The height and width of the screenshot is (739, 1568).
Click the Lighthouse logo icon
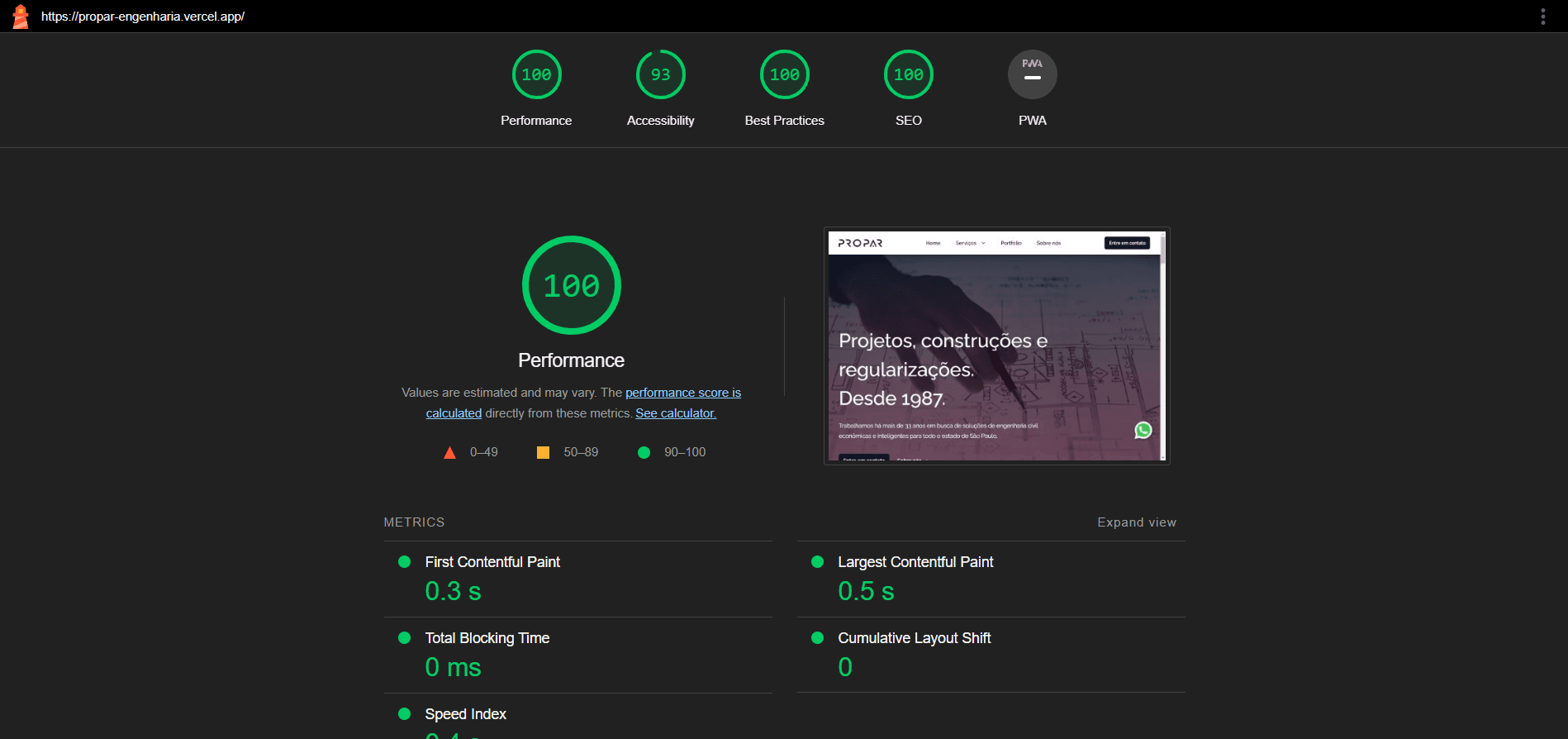click(x=21, y=17)
